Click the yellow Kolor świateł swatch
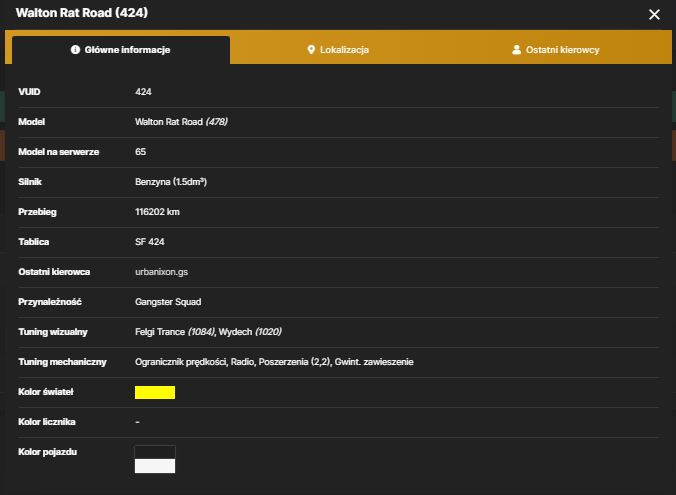Screen dimensions: 676x495 [x=155, y=392]
